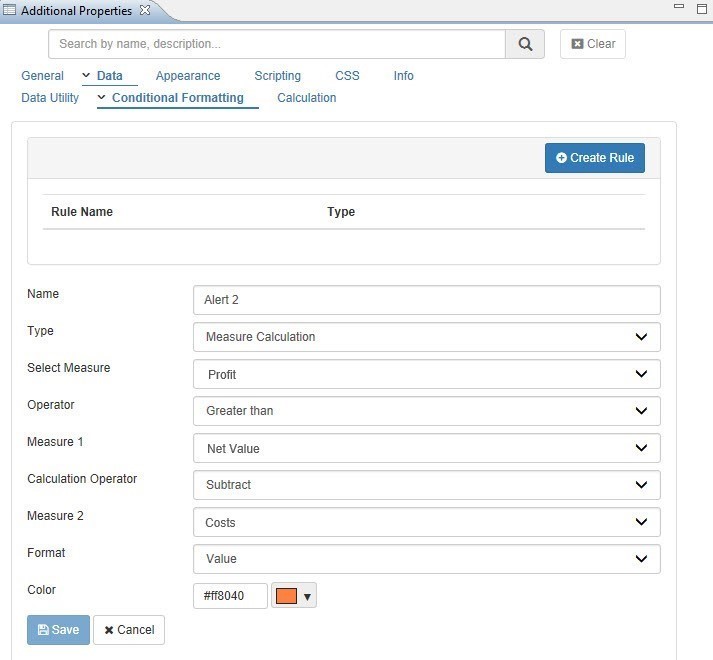Minimize the Additional Properties panel
Image resolution: width=713 pixels, height=660 pixels.
pyautogui.click(x=679, y=8)
